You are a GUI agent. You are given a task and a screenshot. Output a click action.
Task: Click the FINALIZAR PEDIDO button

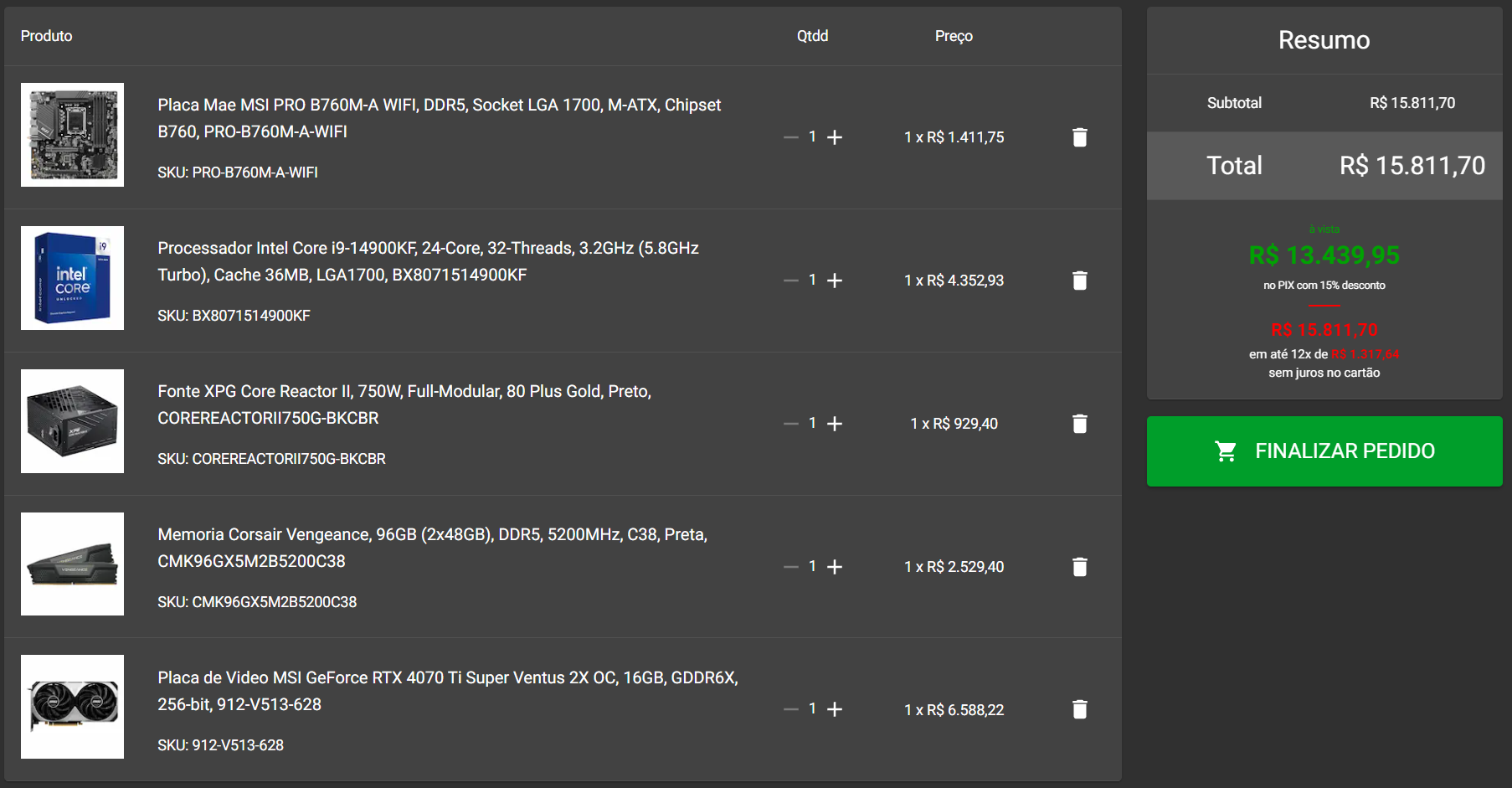1324,451
